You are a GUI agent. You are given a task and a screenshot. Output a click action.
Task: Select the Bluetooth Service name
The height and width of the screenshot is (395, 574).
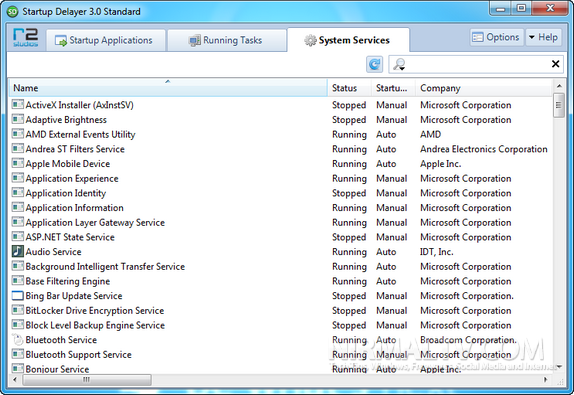(61, 340)
